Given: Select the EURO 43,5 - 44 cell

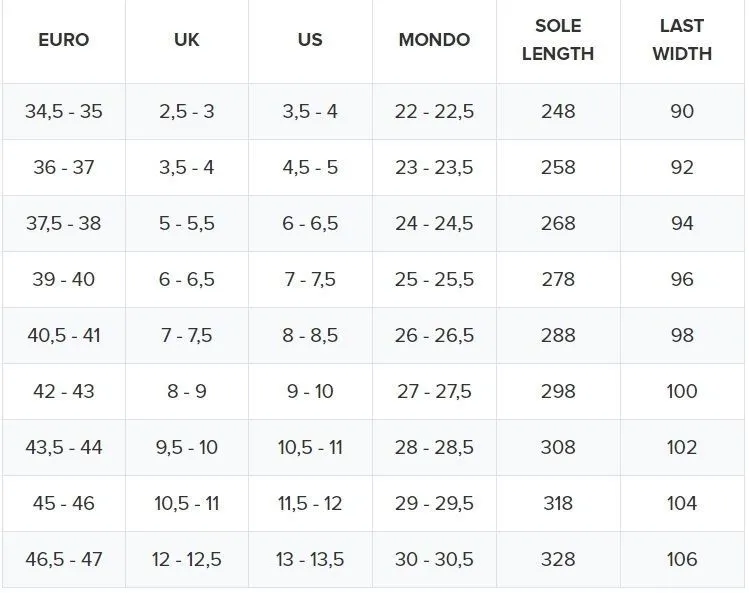Looking at the screenshot, I should point(64,447).
